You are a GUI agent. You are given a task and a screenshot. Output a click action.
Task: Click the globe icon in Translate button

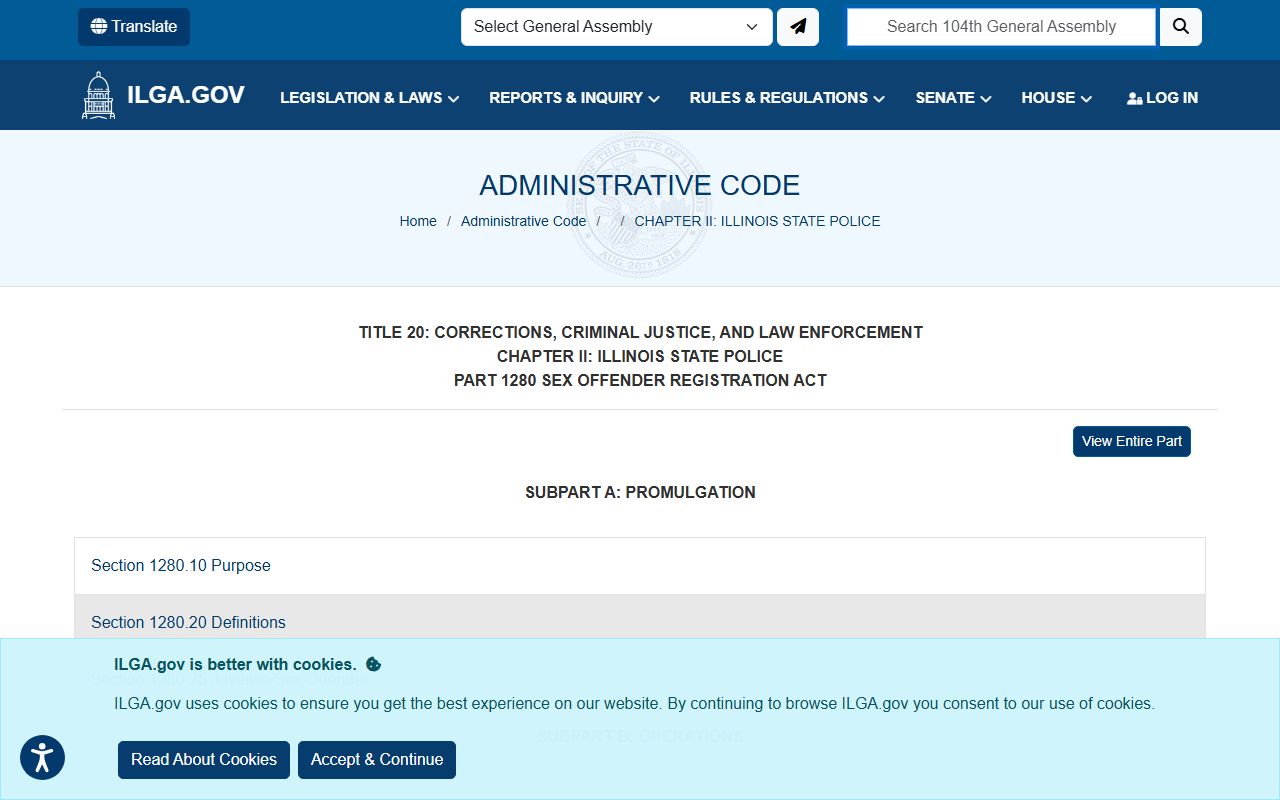(x=99, y=27)
